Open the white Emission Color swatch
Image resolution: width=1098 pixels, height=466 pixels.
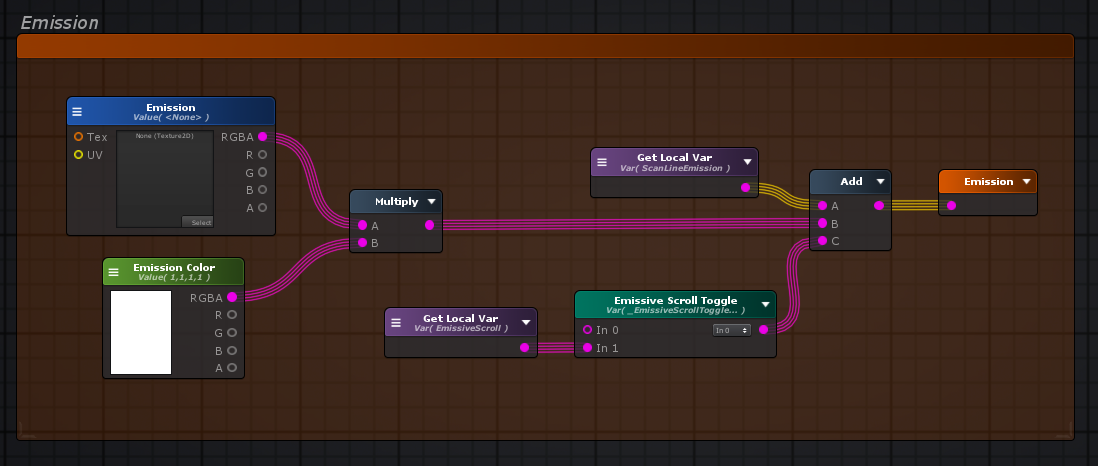(141, 332)
